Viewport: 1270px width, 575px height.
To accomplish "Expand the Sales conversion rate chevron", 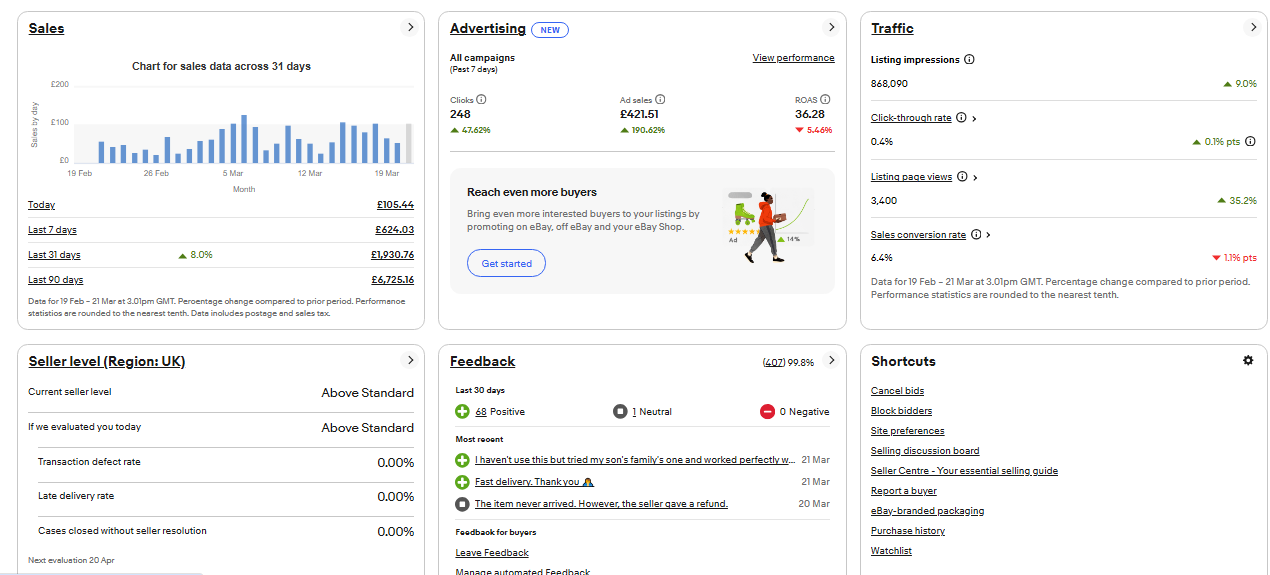I will coord(988,235).
